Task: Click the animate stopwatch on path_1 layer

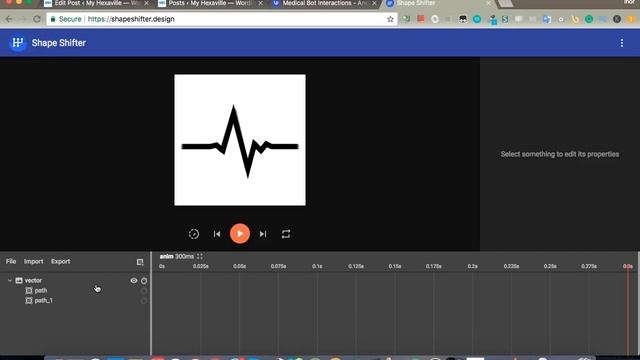Action: coord(144,301)
